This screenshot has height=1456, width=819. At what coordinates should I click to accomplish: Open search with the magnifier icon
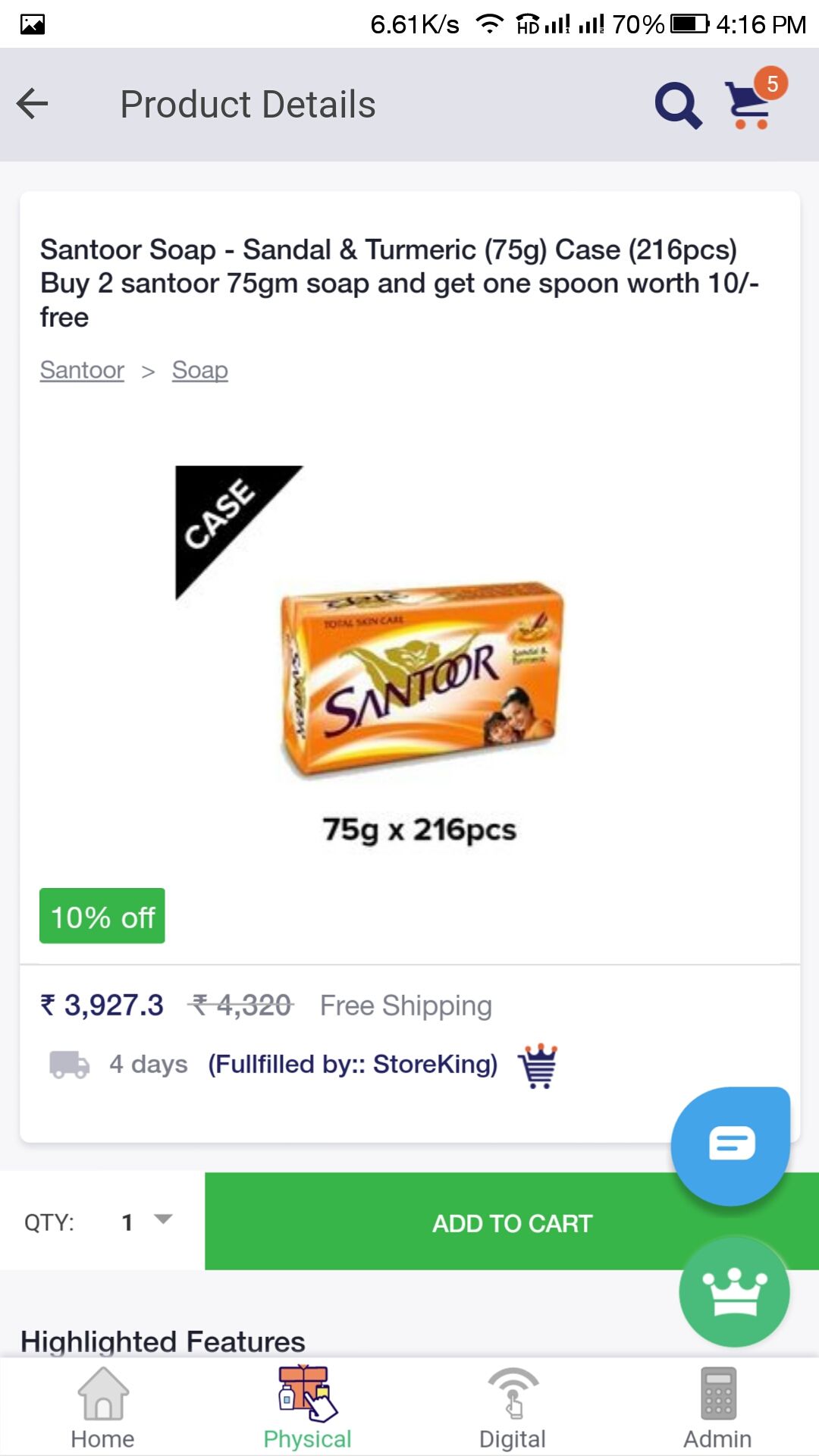tap(677, 105)
